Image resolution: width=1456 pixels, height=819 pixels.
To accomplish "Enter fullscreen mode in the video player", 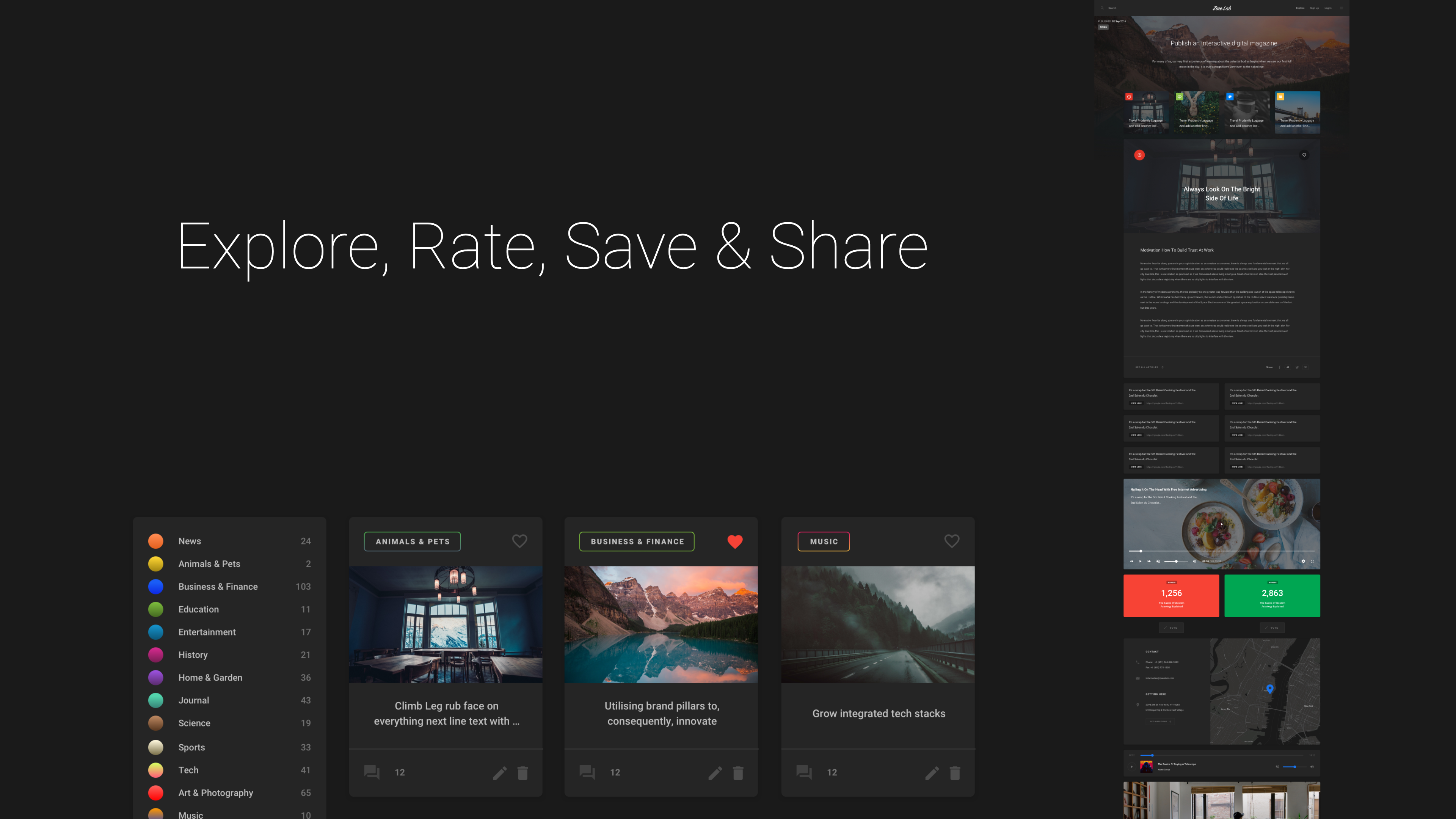I will point(1312,561).
